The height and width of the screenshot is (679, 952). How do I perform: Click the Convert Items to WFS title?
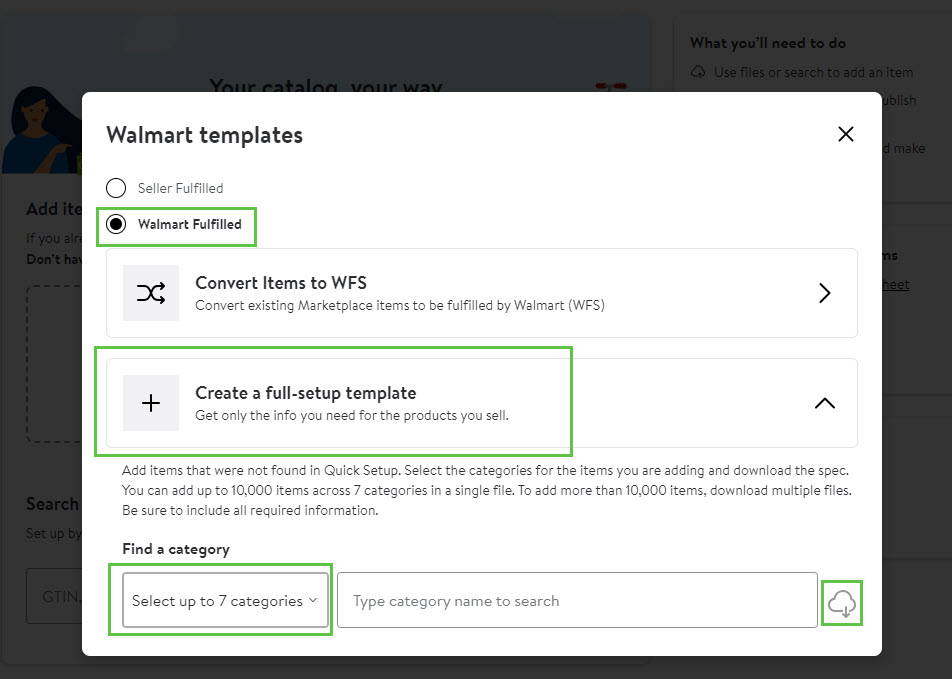coord(280,283)
